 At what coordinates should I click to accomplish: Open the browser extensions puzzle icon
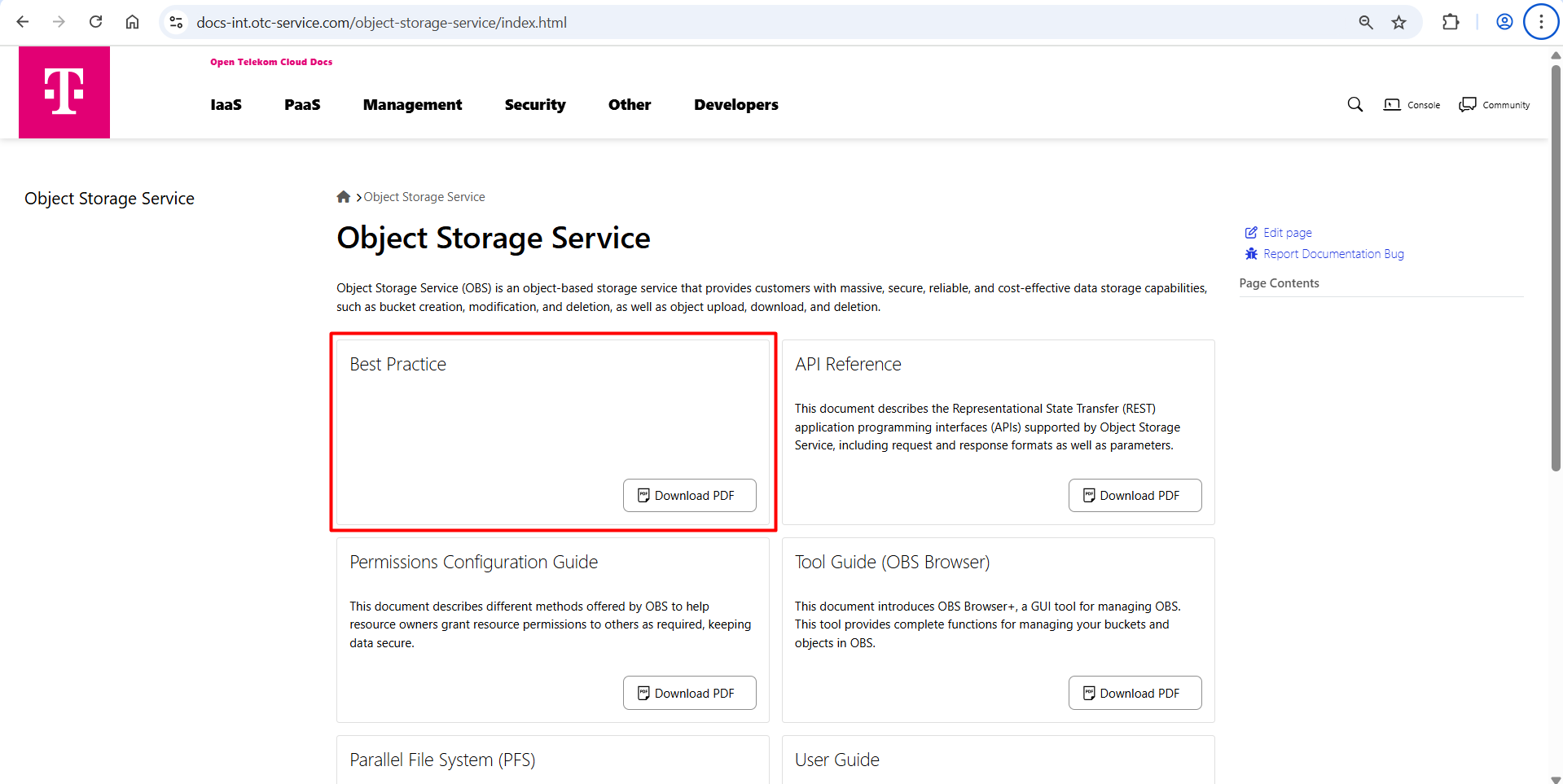[1450, 22]
